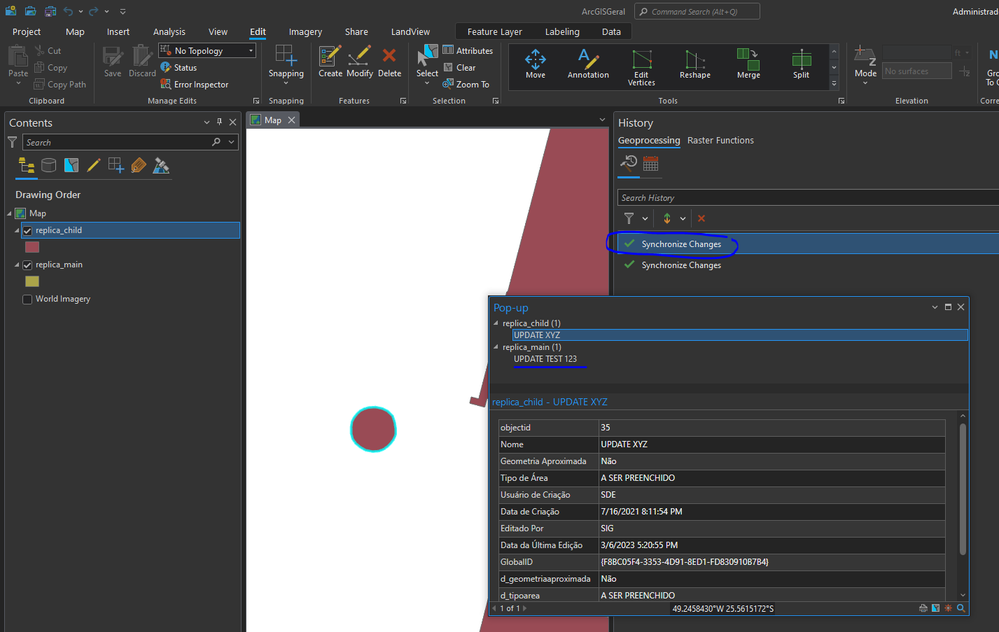Select UPDATE TEST 123 in Pop-up
999x632 pixels.
[x=545, y=359]
